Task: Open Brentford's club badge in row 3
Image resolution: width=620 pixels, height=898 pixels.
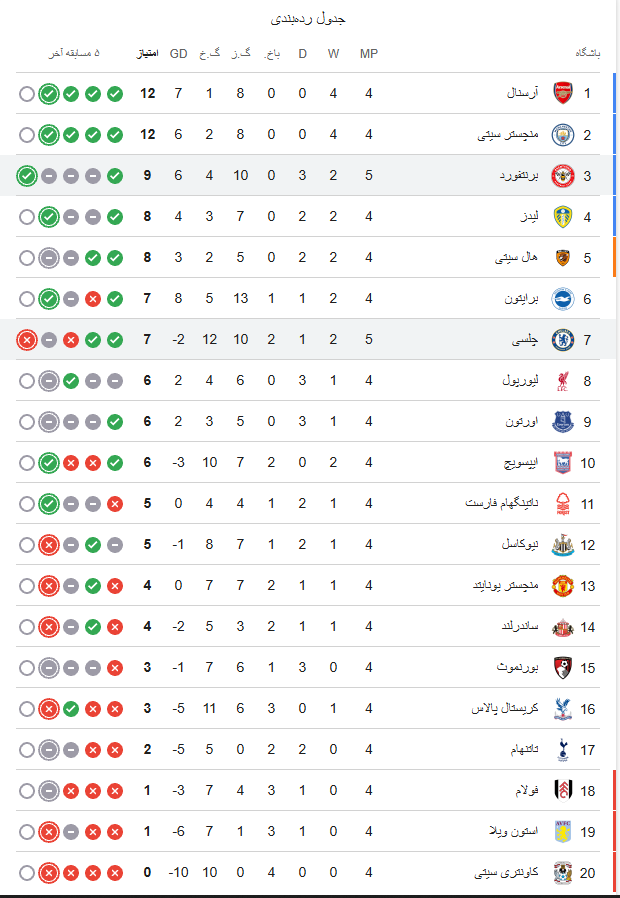Action: pos(563,176)
